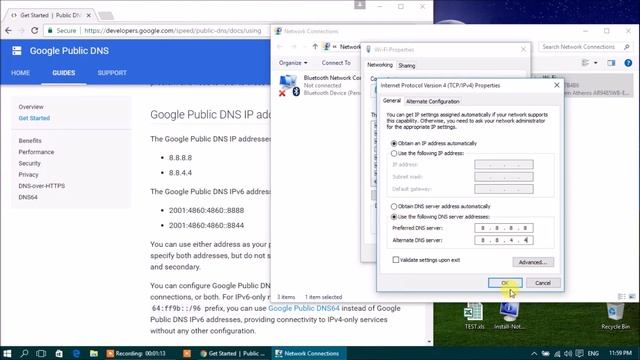
Task: Click Performance in the left sidebar
Action: coord(36,152)
